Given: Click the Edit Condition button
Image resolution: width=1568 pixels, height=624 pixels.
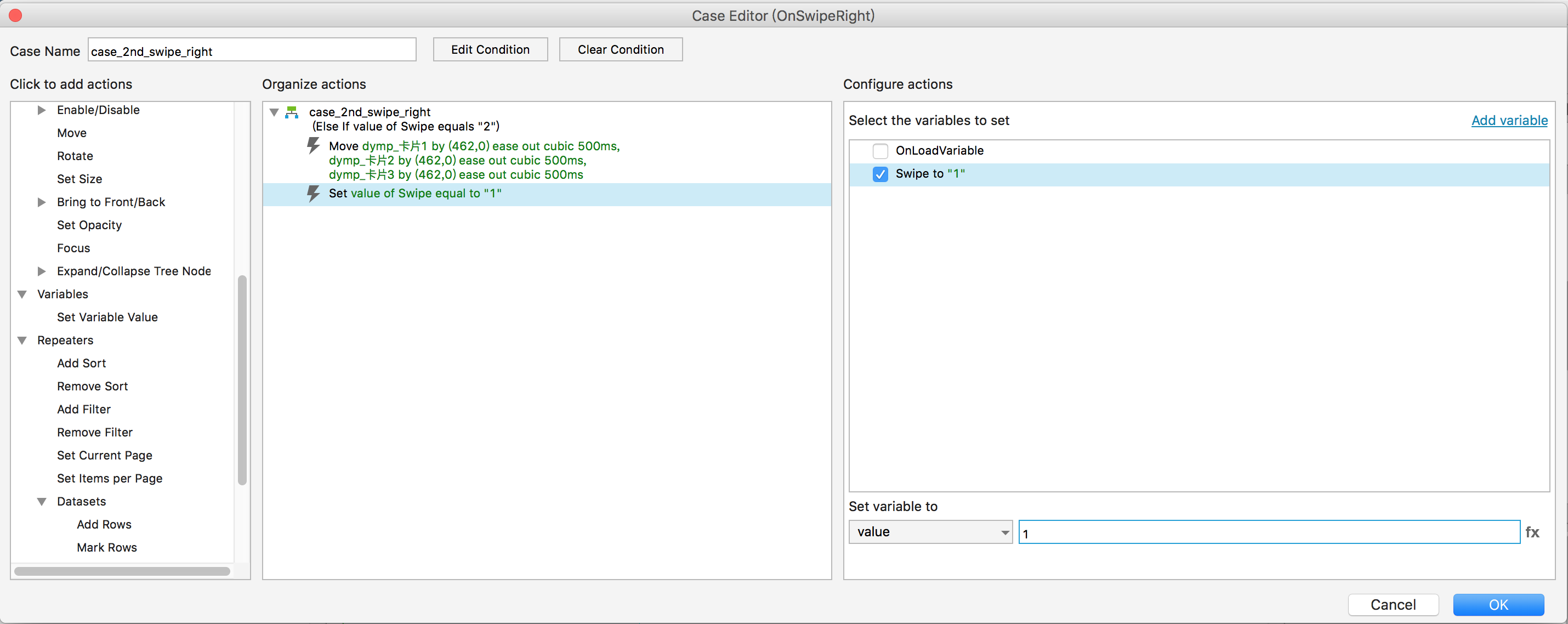Looking at the screenshot, I should coord(490,49).
